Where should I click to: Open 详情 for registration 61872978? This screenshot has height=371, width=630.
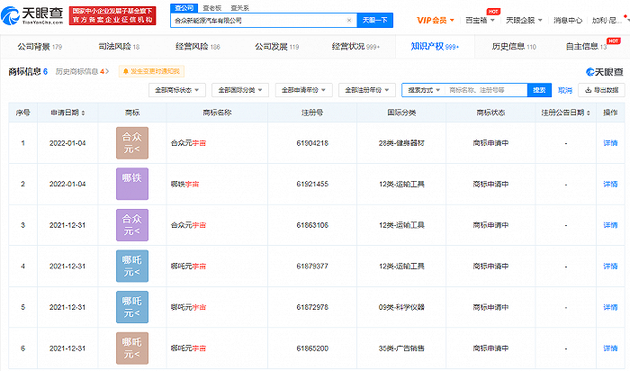pos(610,307)
